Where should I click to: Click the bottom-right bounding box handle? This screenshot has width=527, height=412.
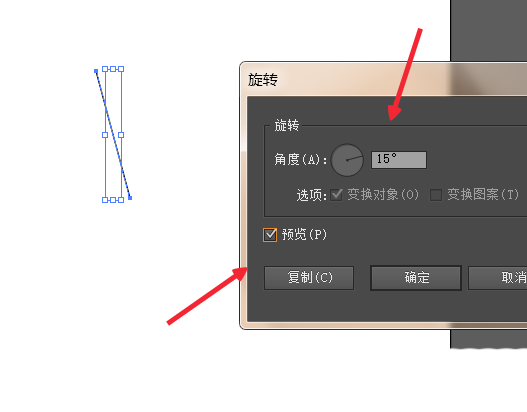pyautogui.click(x=121, y=200)
